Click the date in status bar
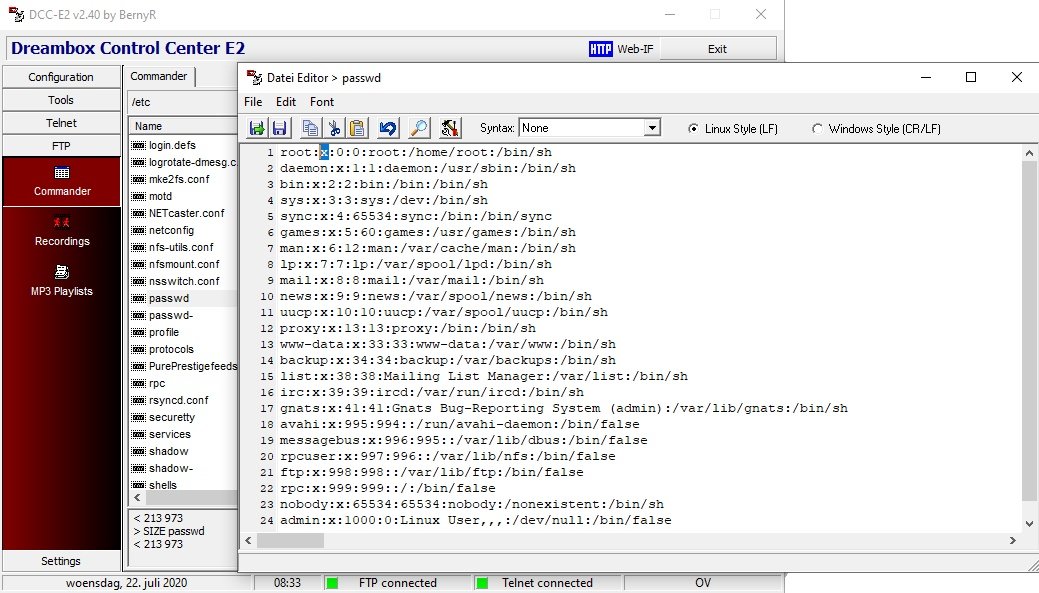This screenshot has height=593, width=1039. pyautogui.click(x=126, y=583)
